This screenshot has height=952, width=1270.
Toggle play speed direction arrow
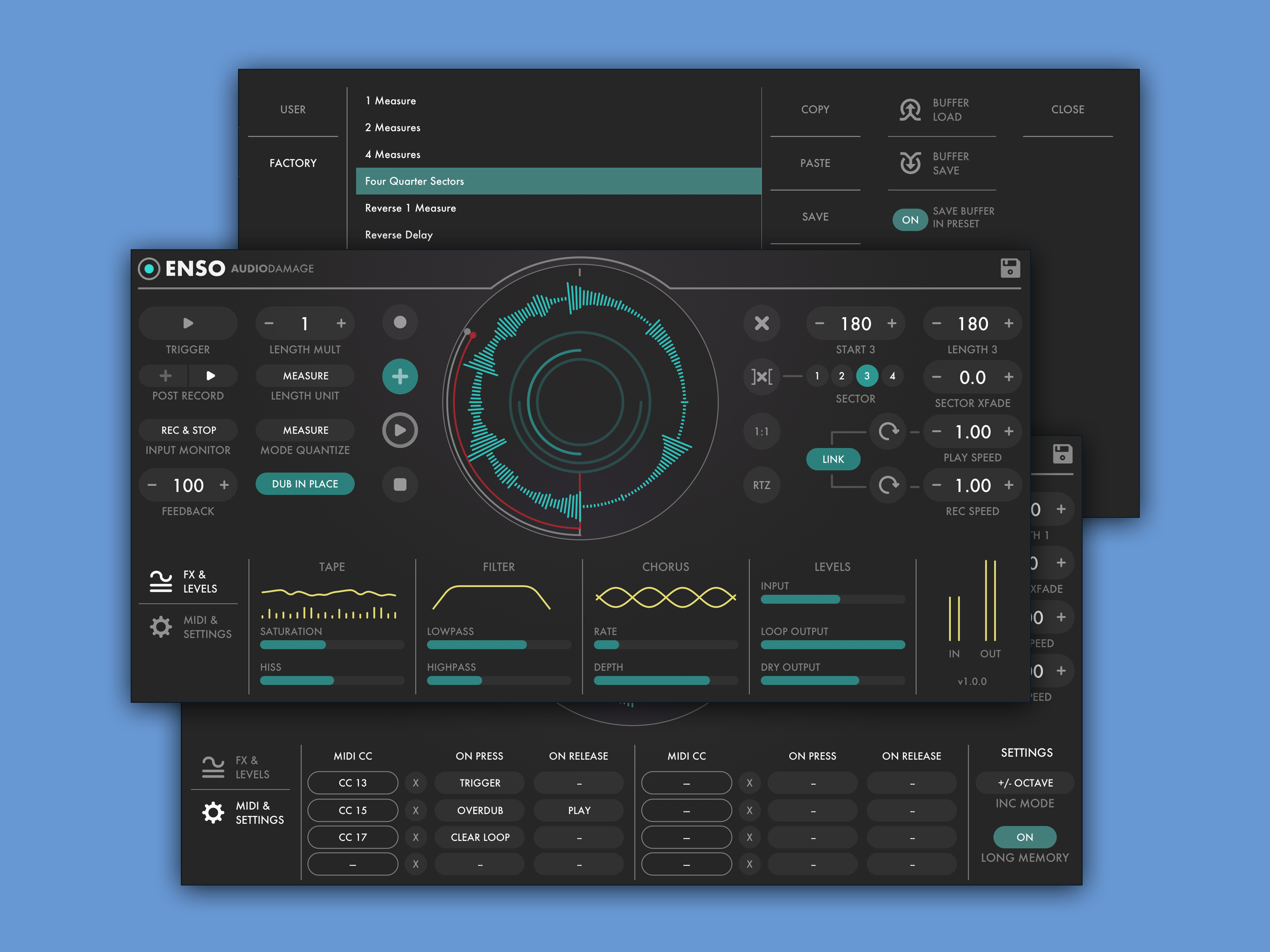887,431
